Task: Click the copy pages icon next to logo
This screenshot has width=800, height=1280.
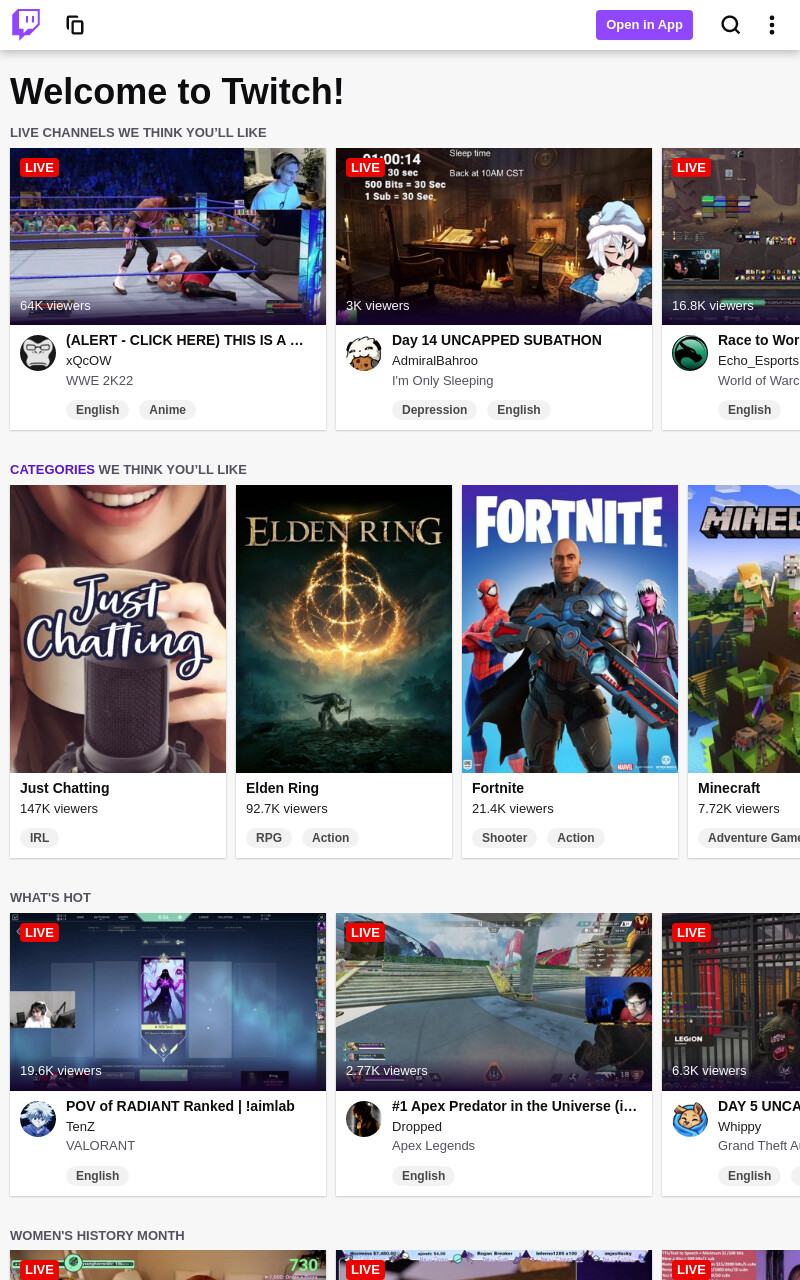Action: (75, 25)
